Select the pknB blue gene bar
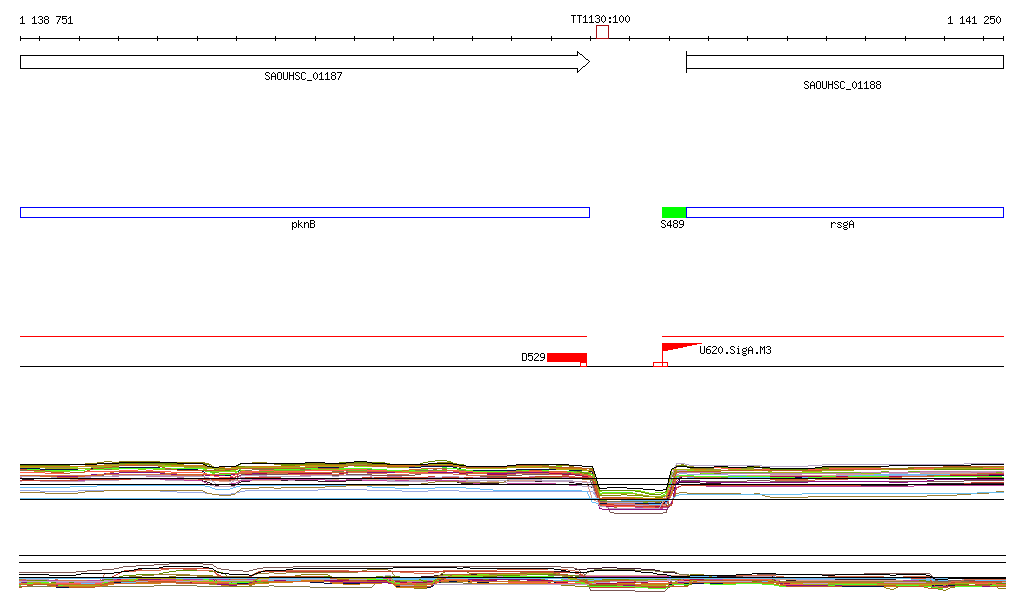 click(305, 212)
